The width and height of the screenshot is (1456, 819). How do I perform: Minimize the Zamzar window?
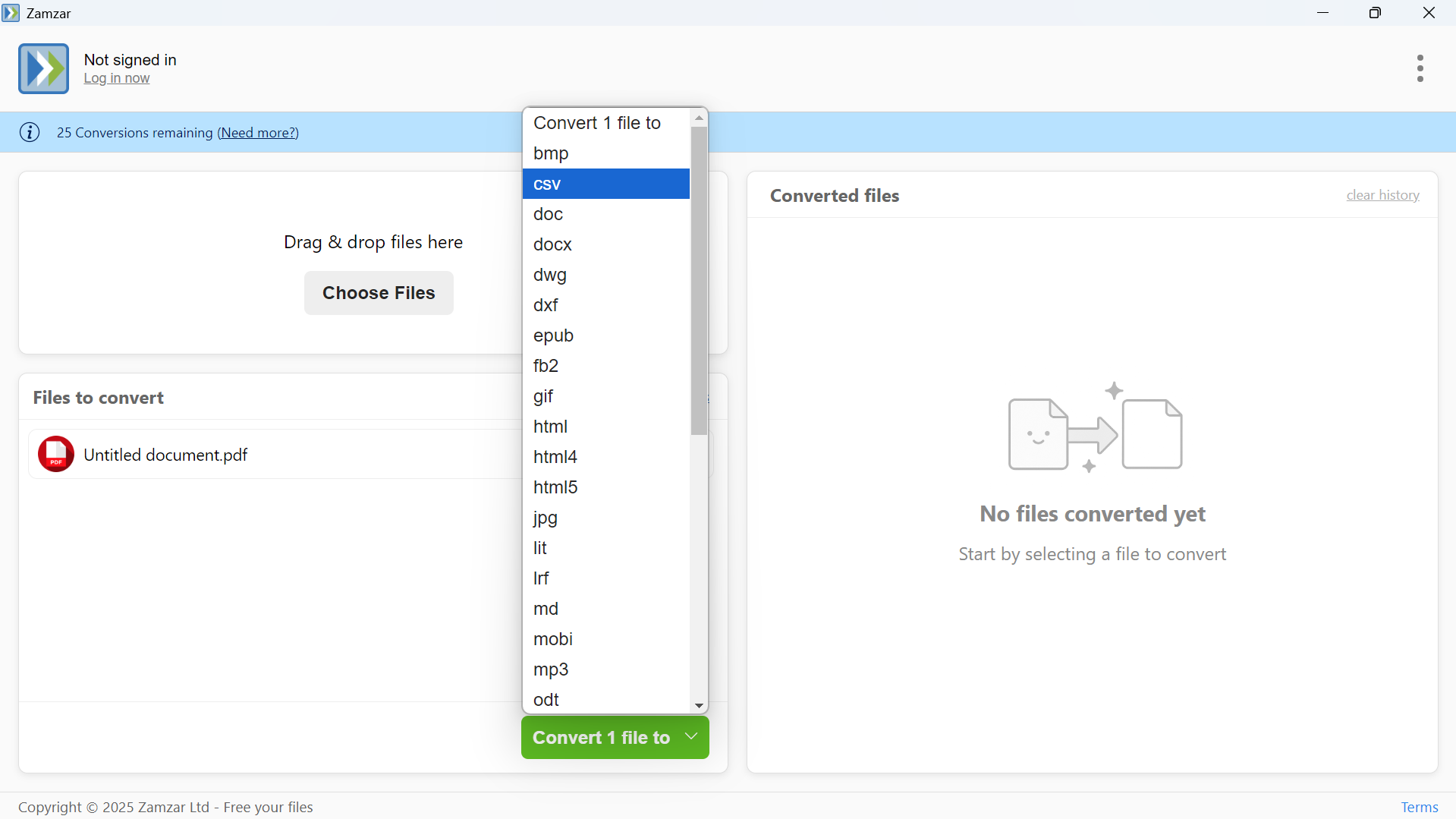(x=1323, y=13)
